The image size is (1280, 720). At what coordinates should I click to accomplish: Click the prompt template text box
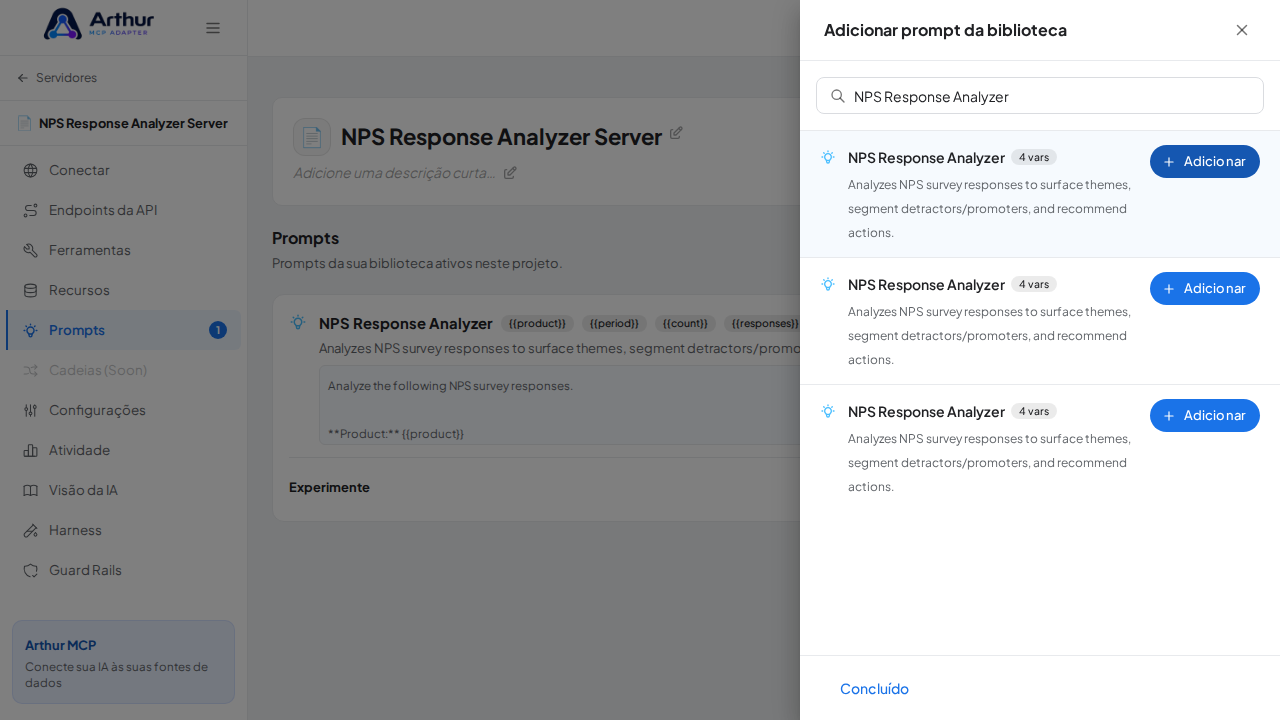tap(560, 405)
